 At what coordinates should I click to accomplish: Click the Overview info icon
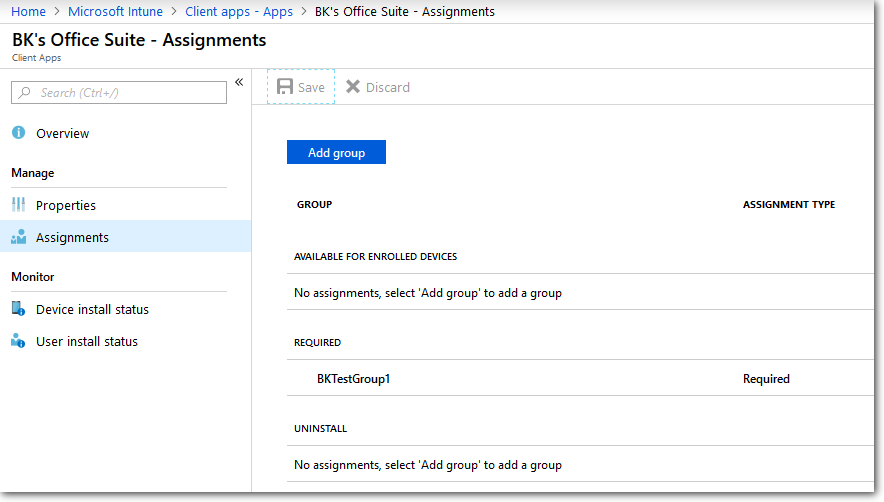click(x=18, y=133)
